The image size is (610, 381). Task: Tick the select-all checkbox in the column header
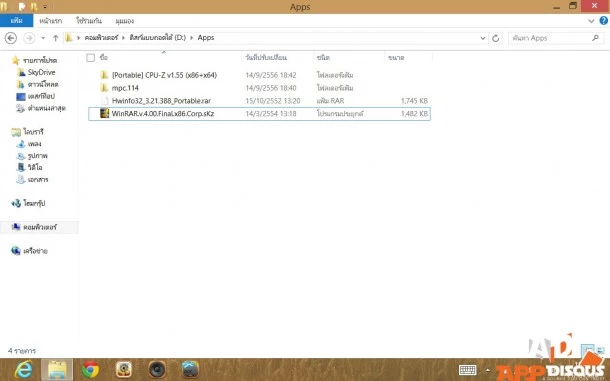pyautogui.click(x=91, y=58)
